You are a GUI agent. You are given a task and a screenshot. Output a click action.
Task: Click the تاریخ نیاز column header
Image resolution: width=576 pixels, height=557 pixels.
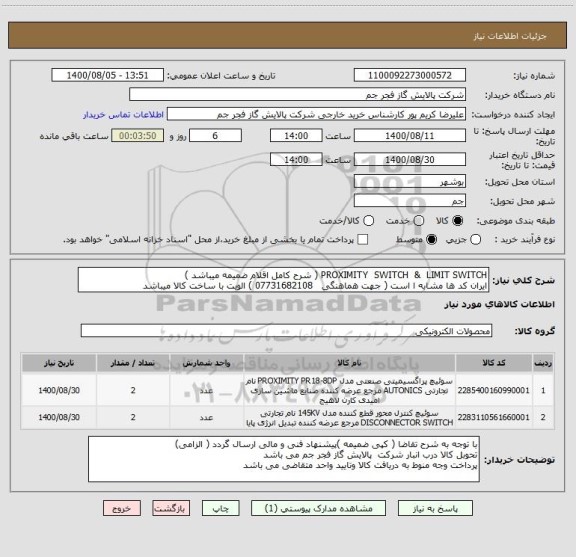pyautogui.click(x=59, y=363)
